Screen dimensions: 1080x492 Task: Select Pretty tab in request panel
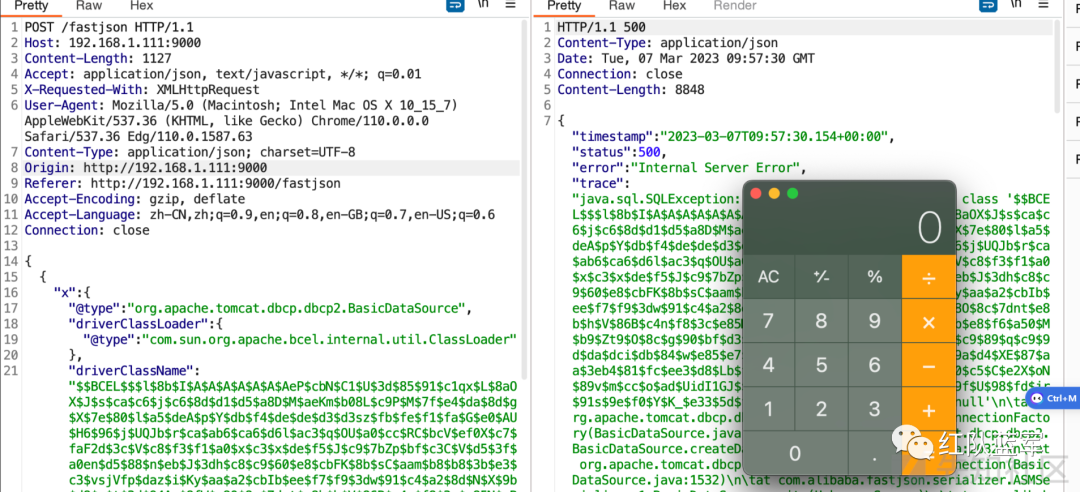(32, 6)
